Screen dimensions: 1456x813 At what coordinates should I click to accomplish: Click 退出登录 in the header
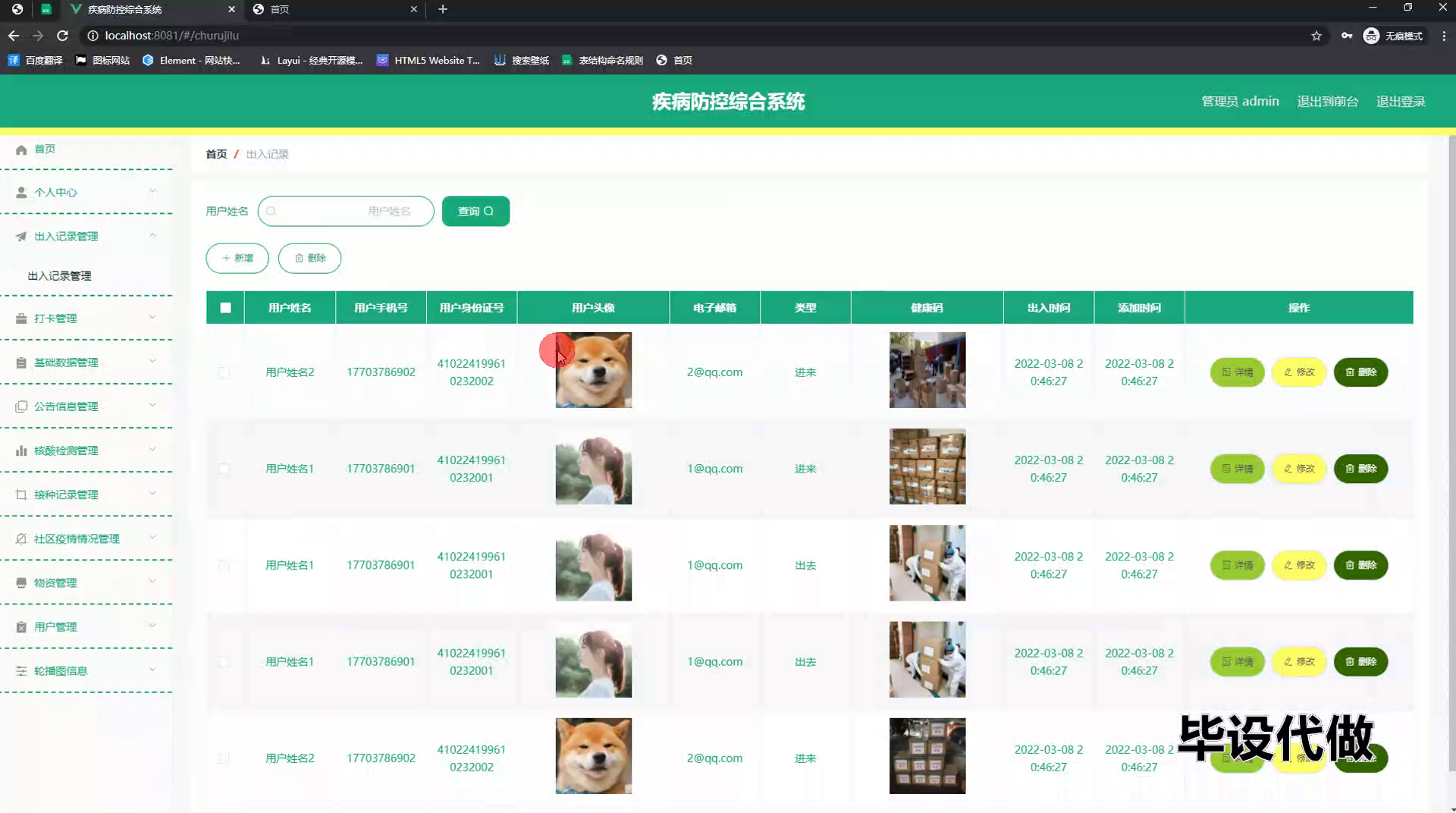(x=1401, y=102)
